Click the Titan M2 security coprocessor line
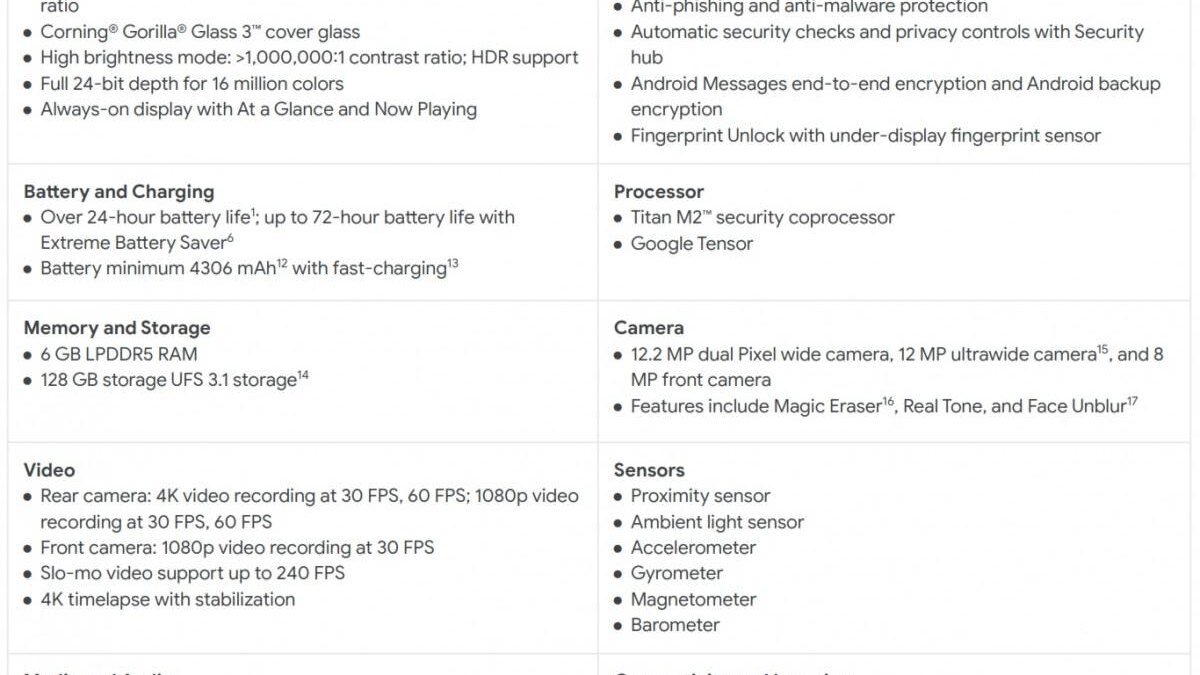 [x=762, y=218]
